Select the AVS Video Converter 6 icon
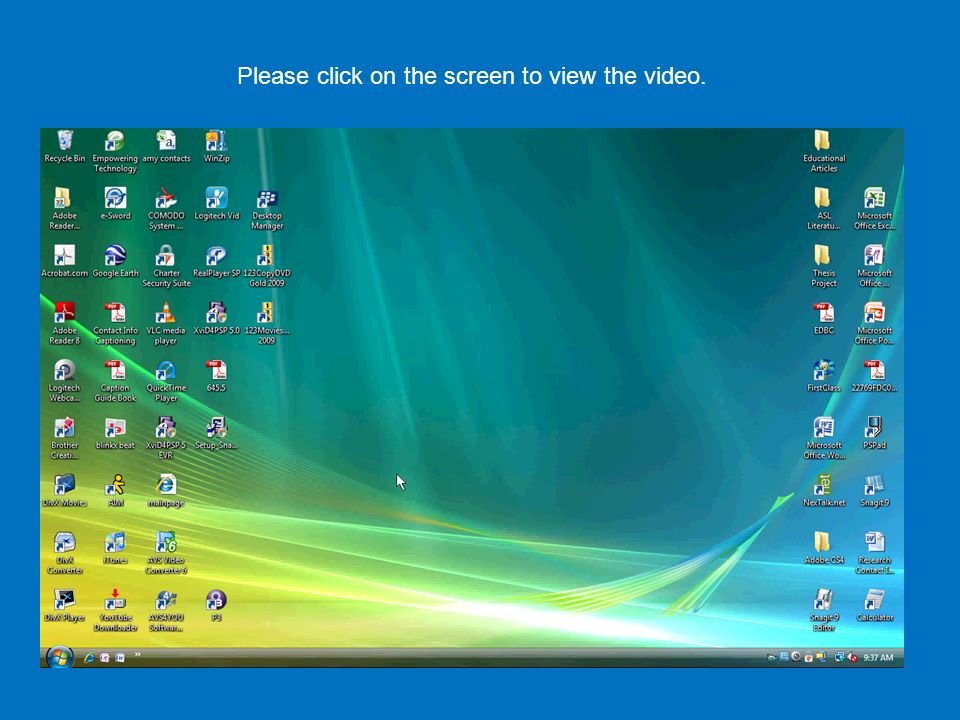 pyautogui.click(x=166, y=553)
